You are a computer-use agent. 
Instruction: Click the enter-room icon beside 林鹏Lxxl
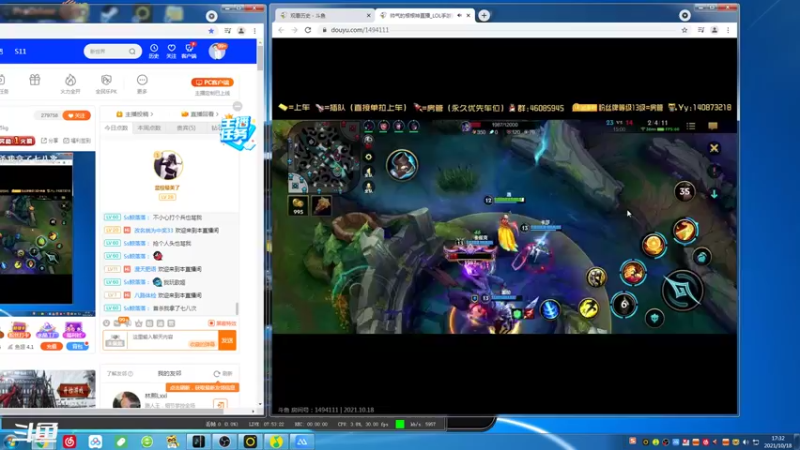coord(220,405)
